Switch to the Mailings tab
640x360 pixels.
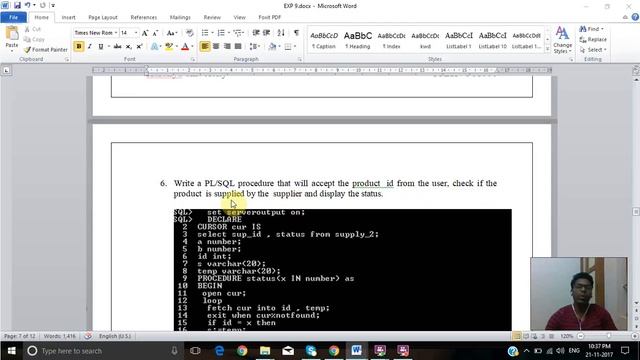[180, 17]
